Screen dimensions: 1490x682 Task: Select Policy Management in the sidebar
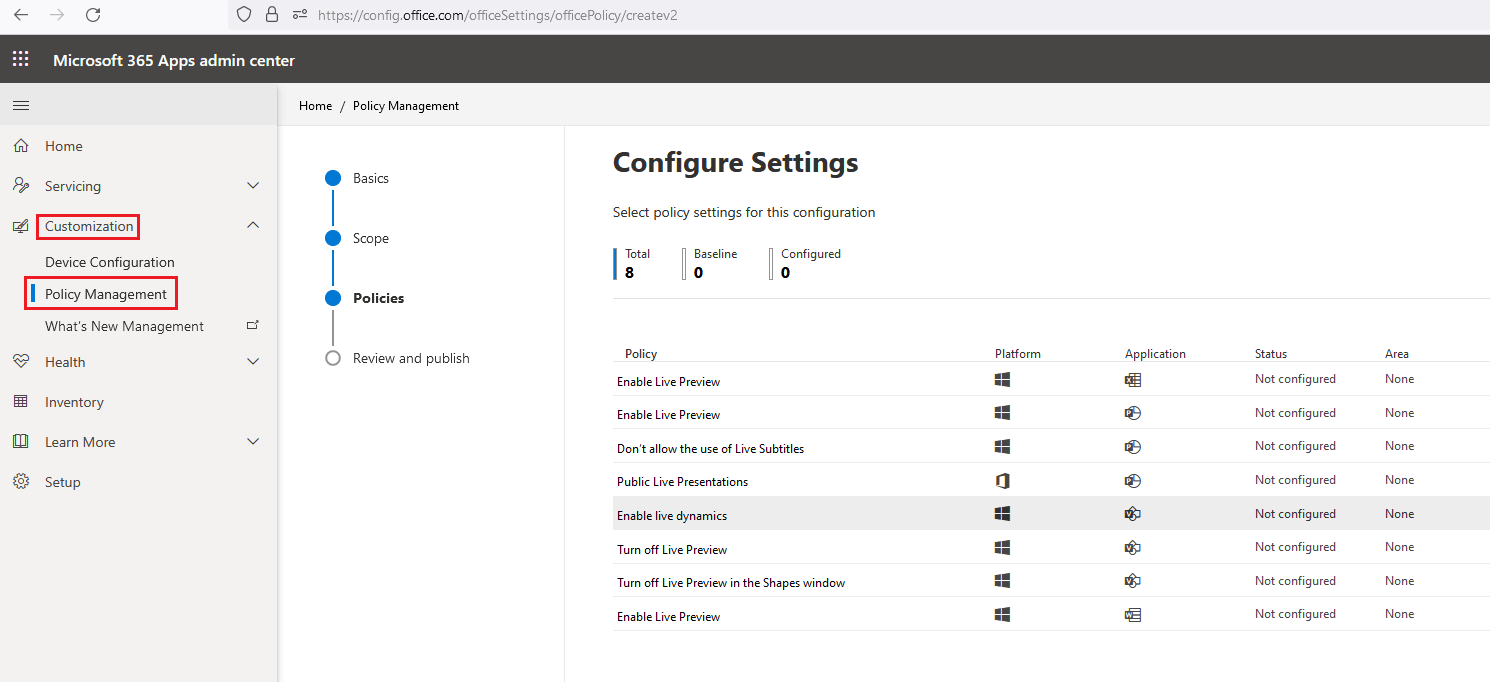tap(106, 294)
